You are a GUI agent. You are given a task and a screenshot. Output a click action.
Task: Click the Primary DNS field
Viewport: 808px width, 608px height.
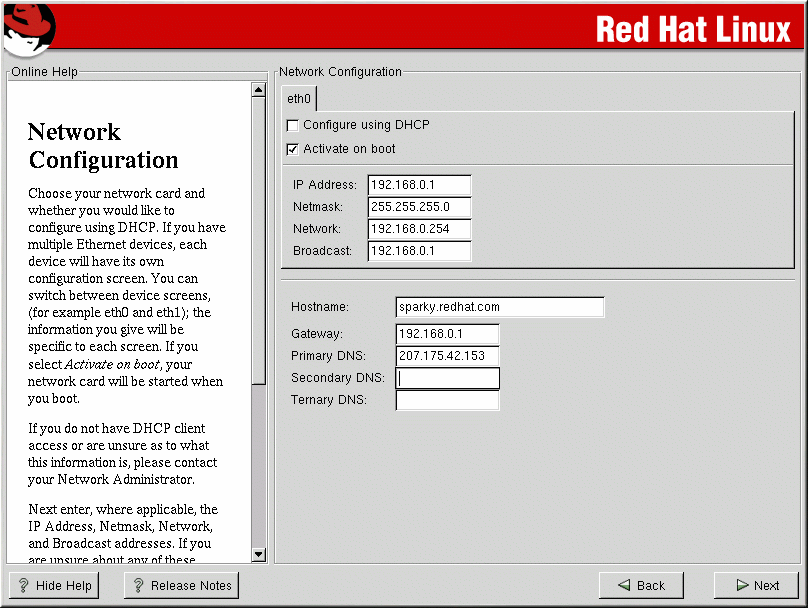447,356
